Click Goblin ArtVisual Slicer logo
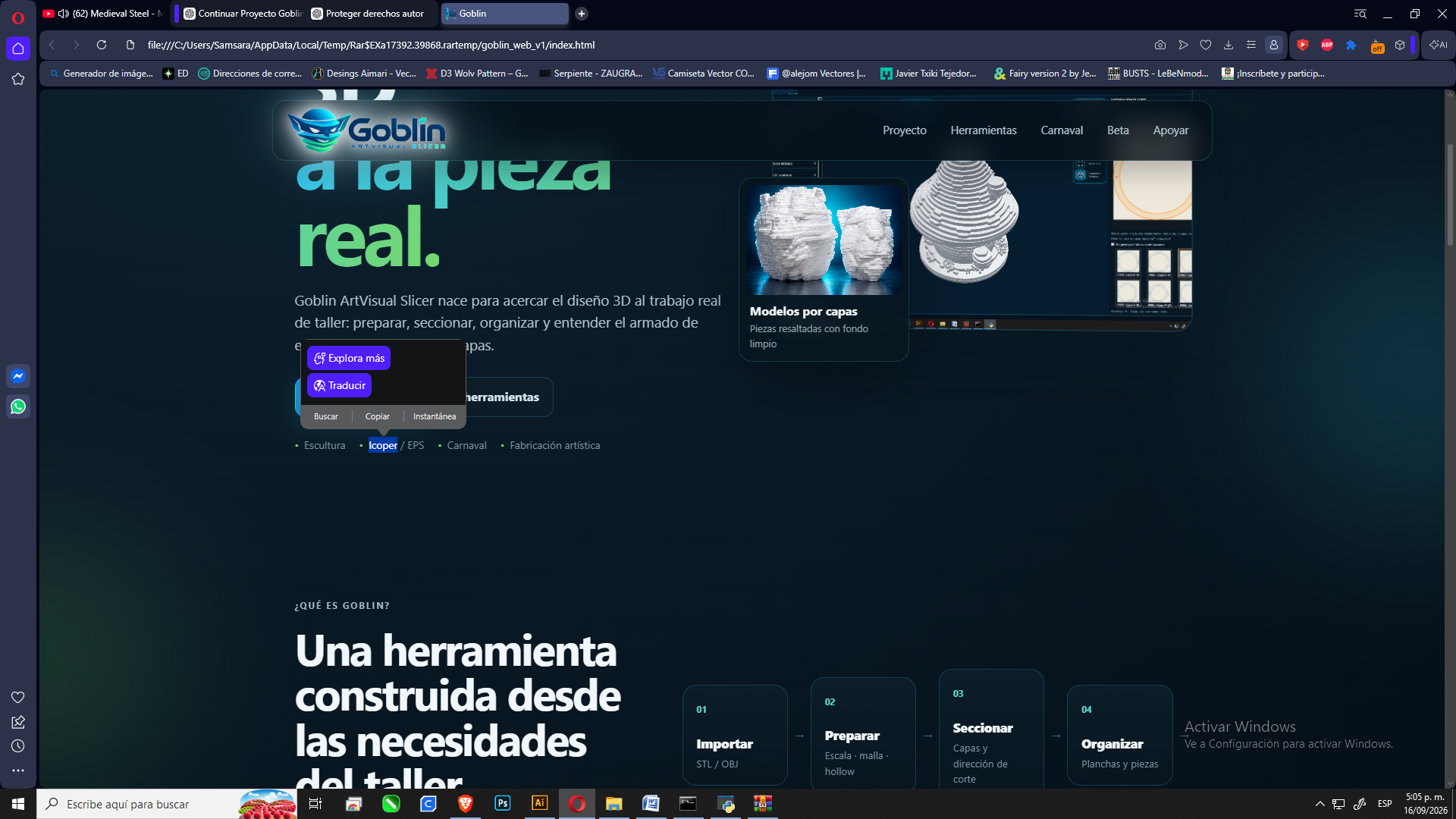1456x819 pixels. point(367,130)
